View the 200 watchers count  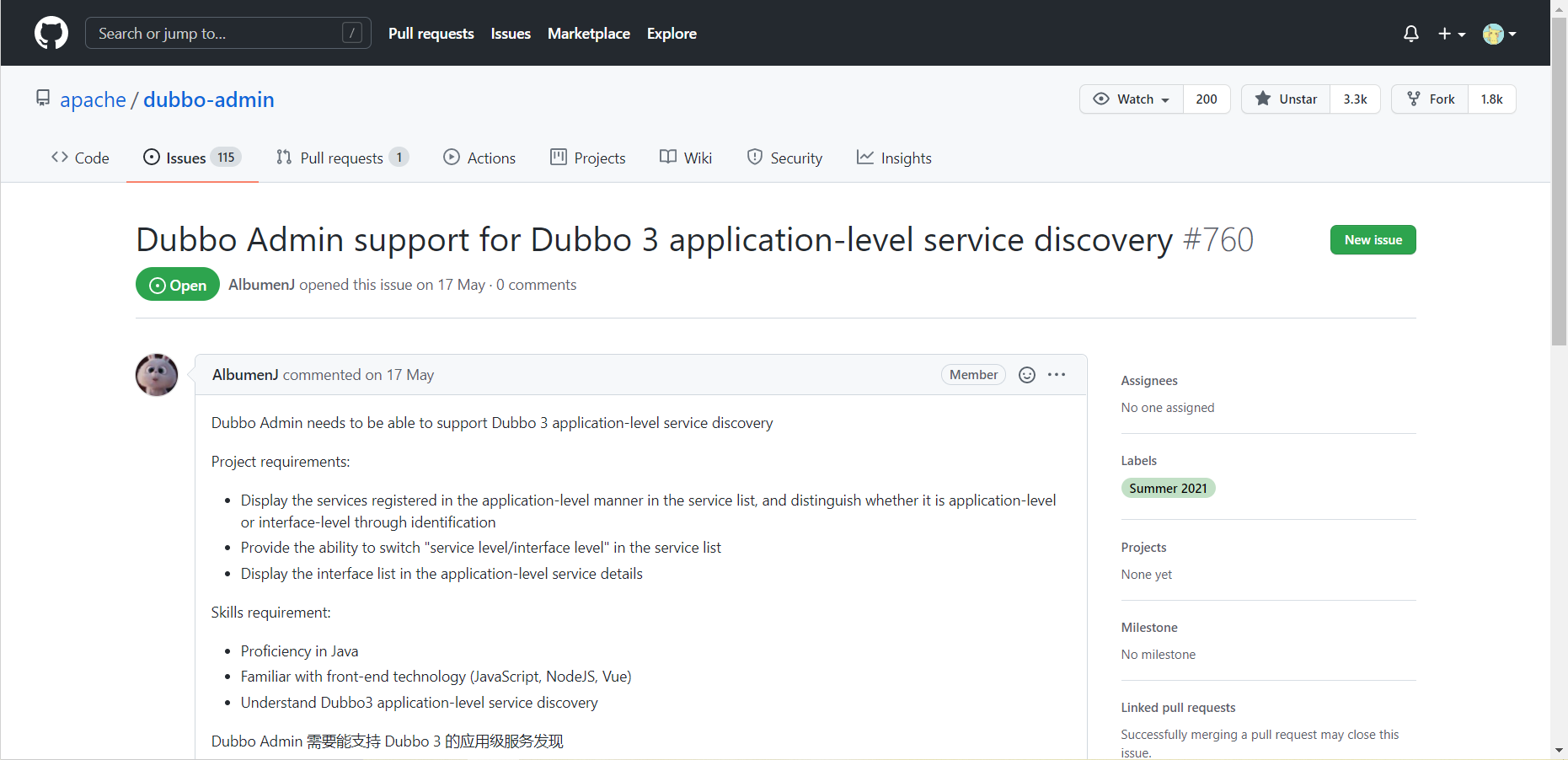click(x=1207, y=99)
